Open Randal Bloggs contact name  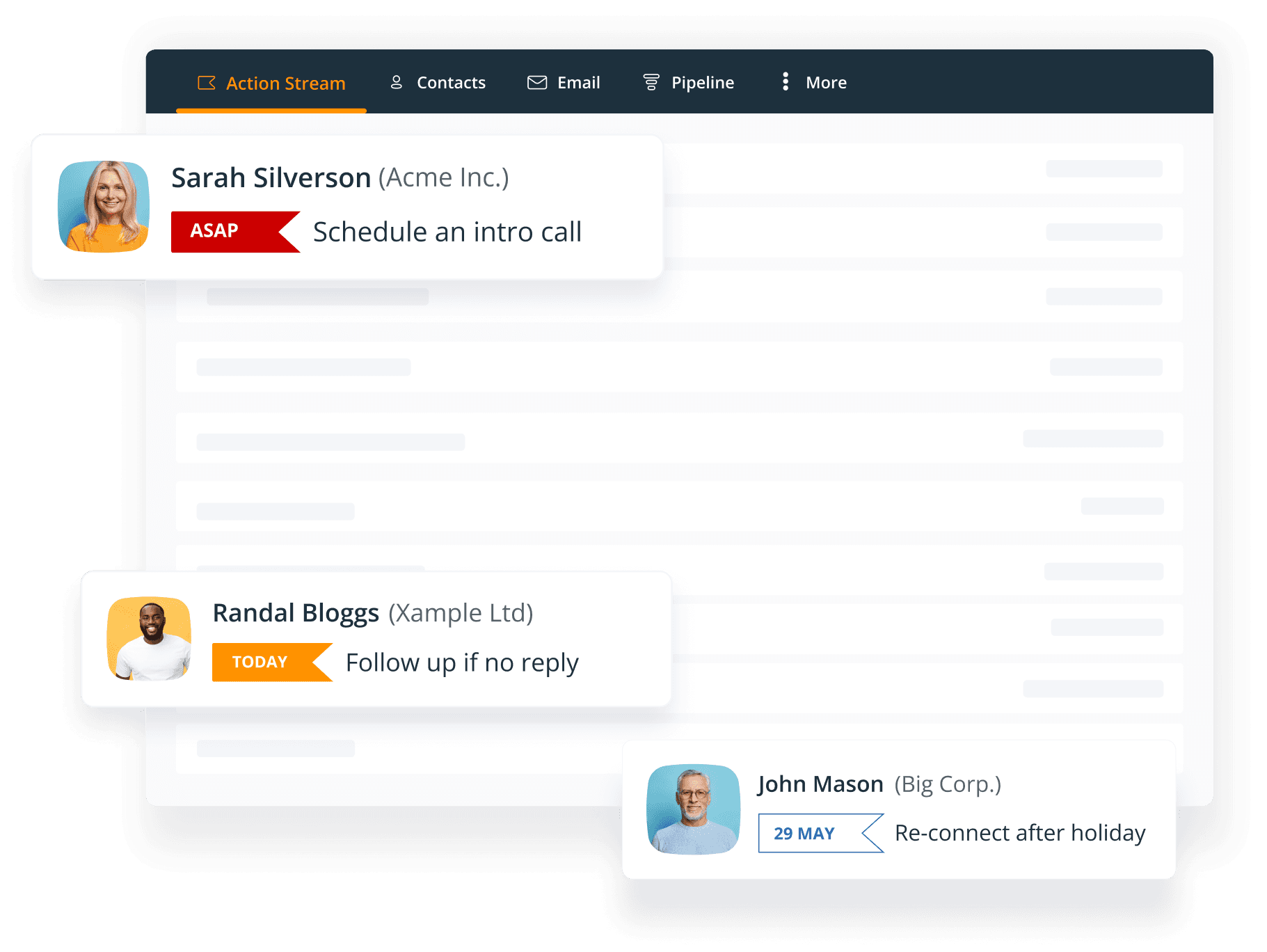pyautogui.click(x=296, y=613)
